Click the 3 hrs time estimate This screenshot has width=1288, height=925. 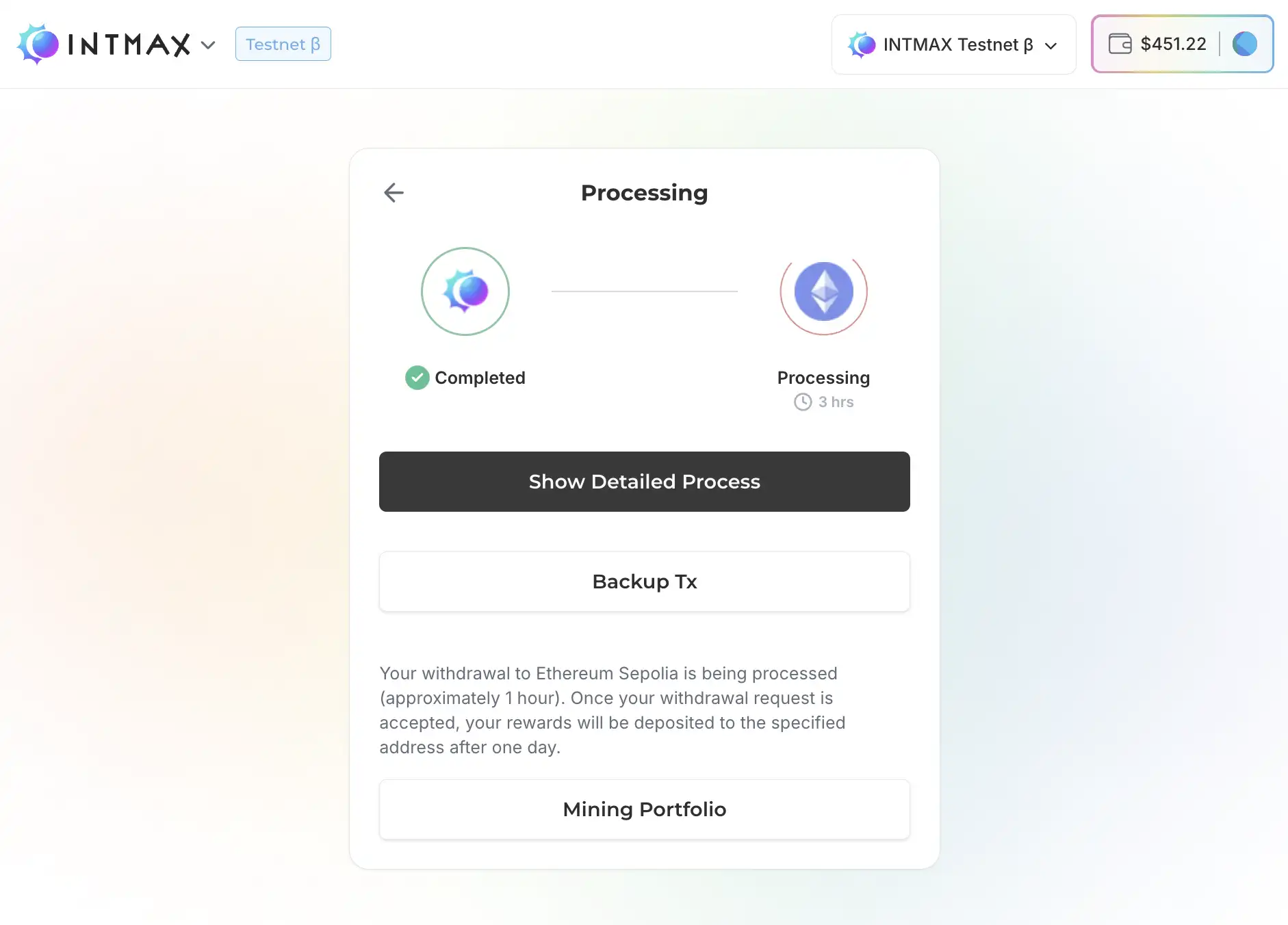point(836,402)
